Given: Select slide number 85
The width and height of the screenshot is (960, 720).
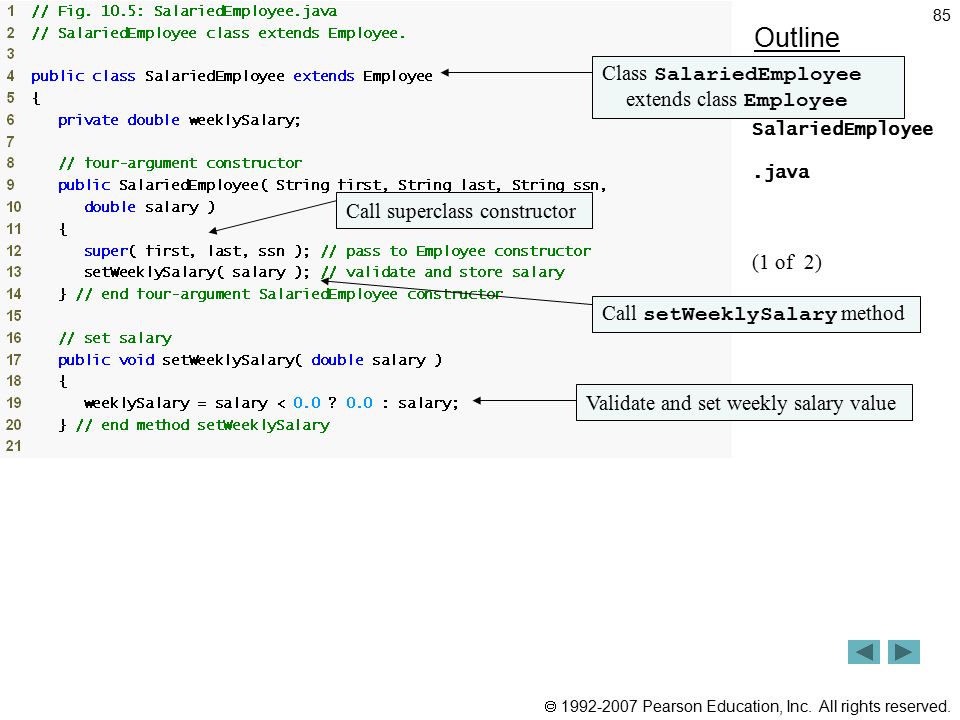Looking at the screenshot, I should click(942, 15).
